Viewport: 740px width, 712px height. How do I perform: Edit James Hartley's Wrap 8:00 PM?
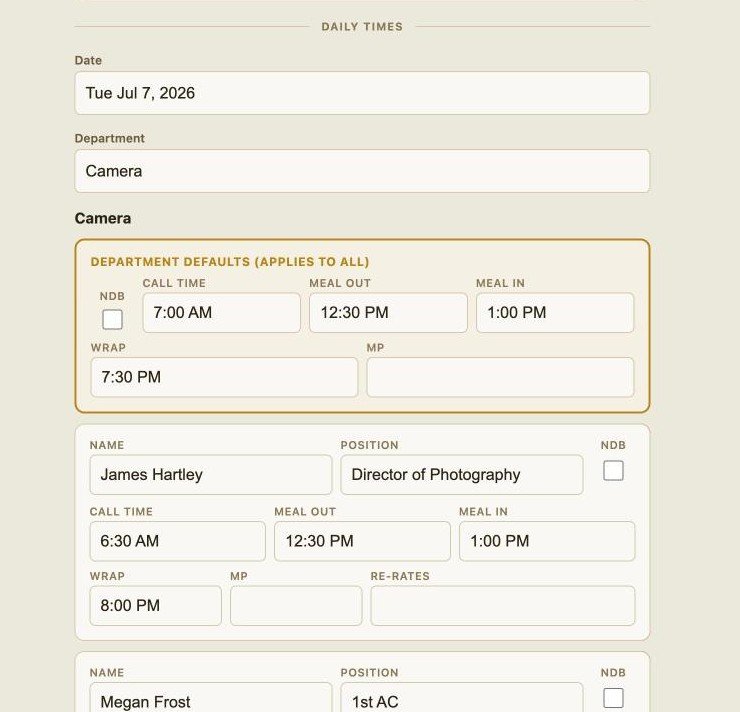[x=155, y=606]
